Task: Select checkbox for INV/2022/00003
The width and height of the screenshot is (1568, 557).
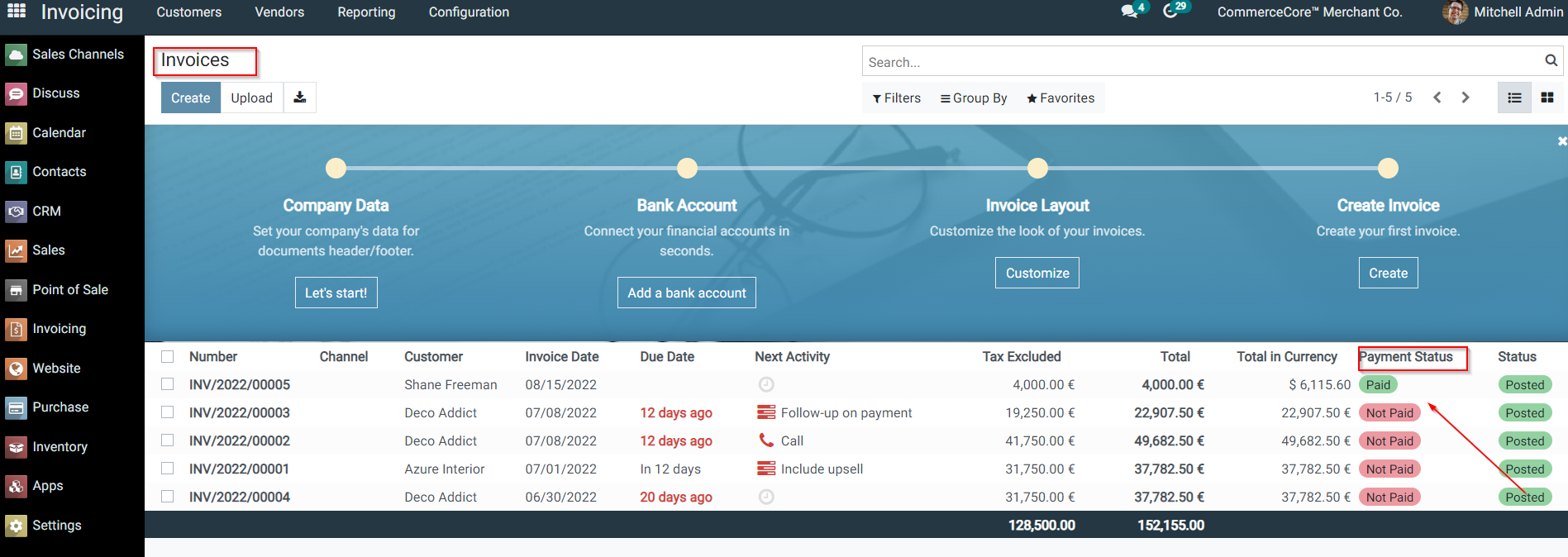Action: coord(168,412)
